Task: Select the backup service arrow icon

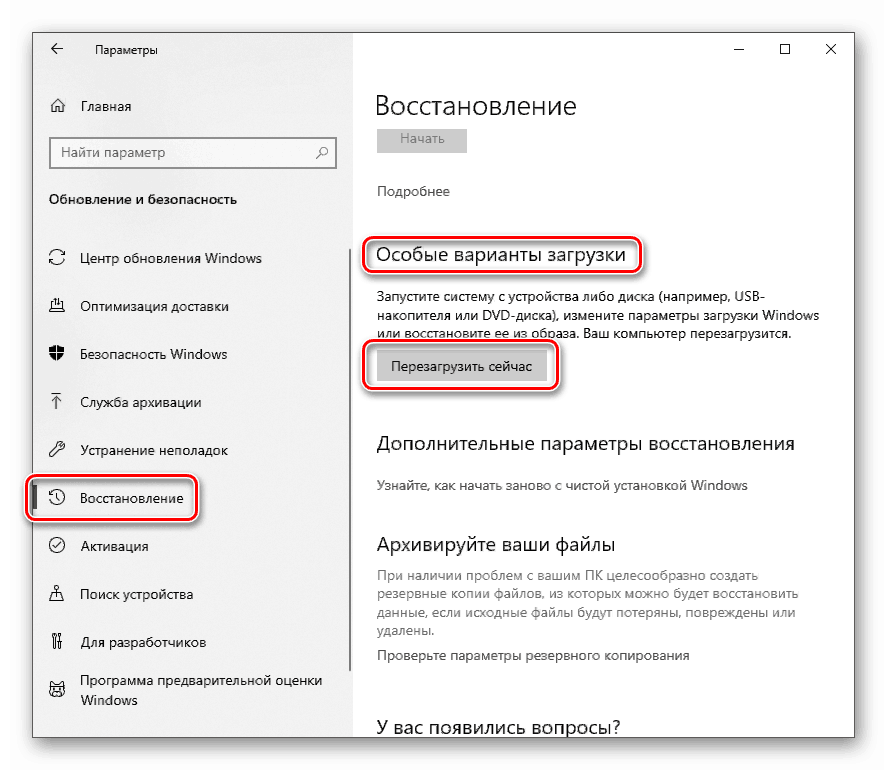Action: pos(56,402)
